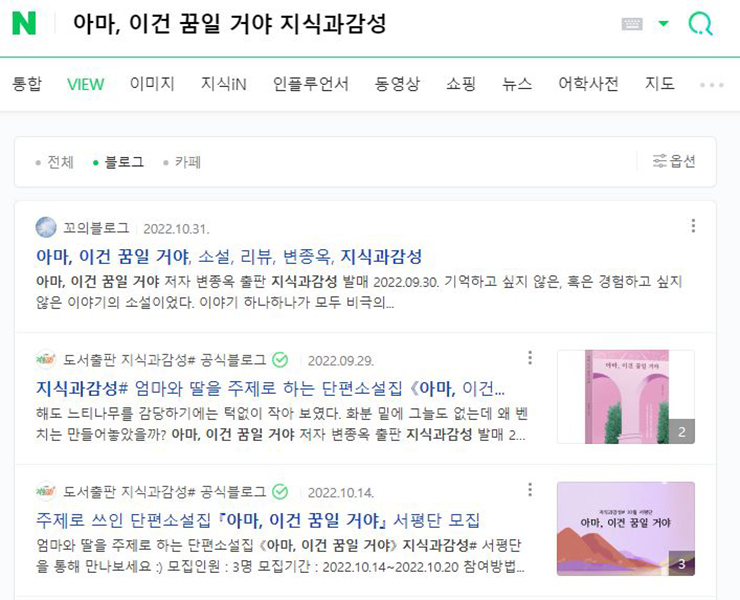Select the 블로그 filter option

pos(118,162)
